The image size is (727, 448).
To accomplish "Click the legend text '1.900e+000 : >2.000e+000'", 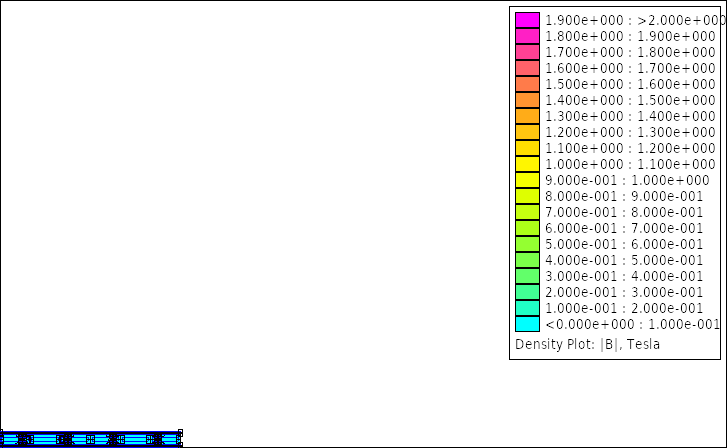I will point(635,20).
